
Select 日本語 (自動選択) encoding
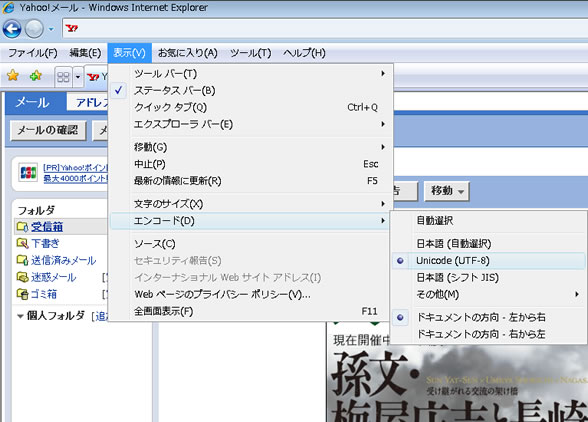coord(489,244)
